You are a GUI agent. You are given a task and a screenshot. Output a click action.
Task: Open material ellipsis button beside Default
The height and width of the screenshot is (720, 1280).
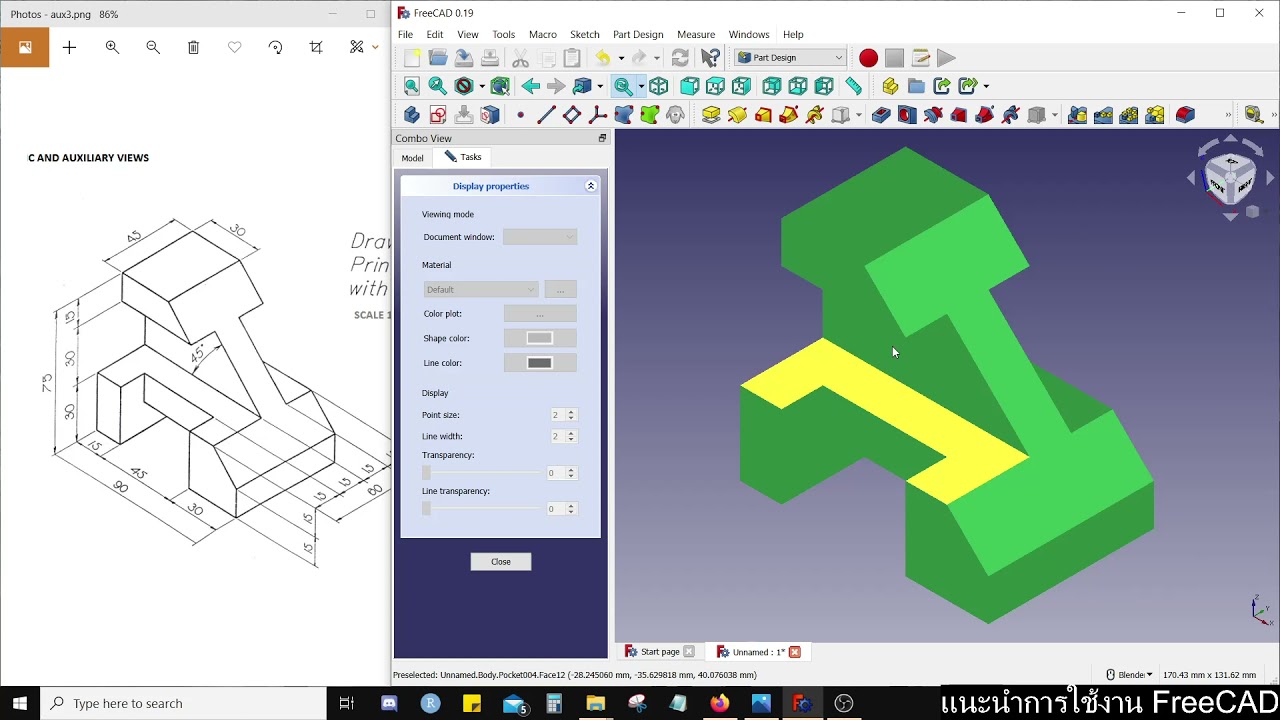pos(560,289)
